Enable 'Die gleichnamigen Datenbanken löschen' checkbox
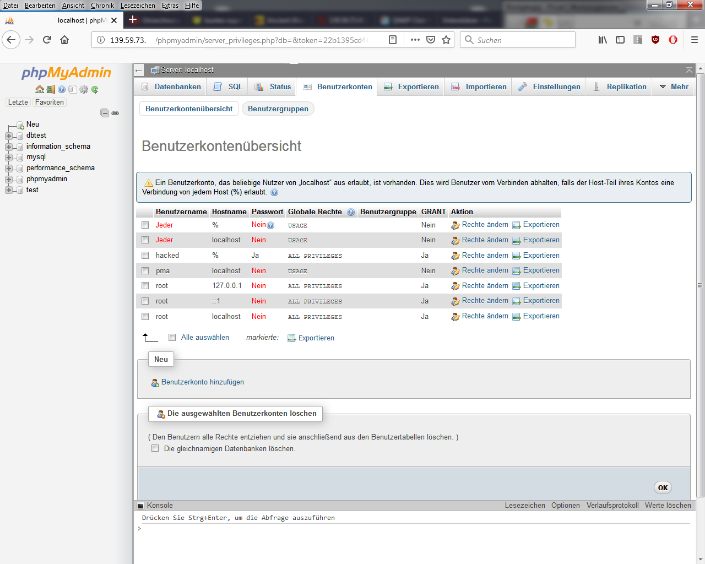 pos(154,449)
